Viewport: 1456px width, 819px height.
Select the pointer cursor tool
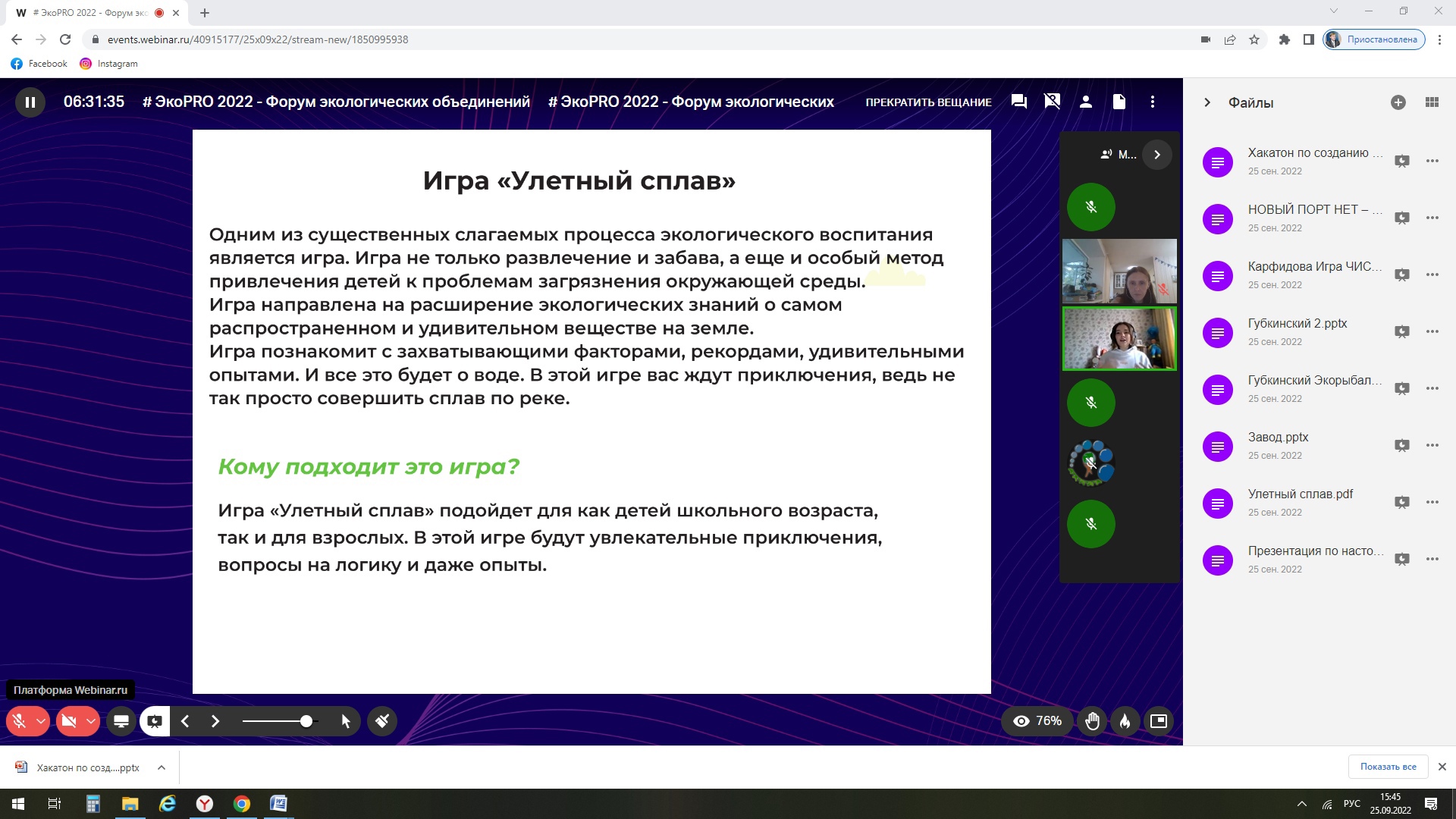(346, 721)
